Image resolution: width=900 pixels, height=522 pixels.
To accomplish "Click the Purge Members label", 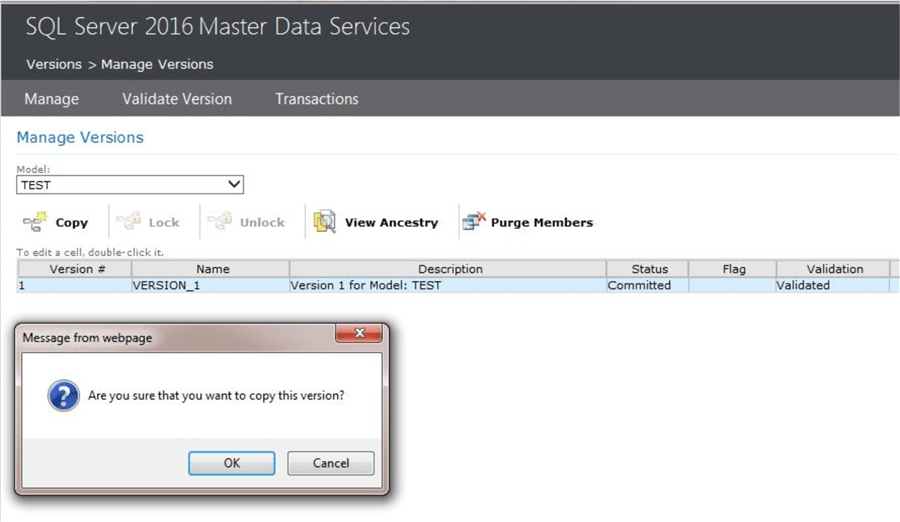I will click(x=542, y=223).
